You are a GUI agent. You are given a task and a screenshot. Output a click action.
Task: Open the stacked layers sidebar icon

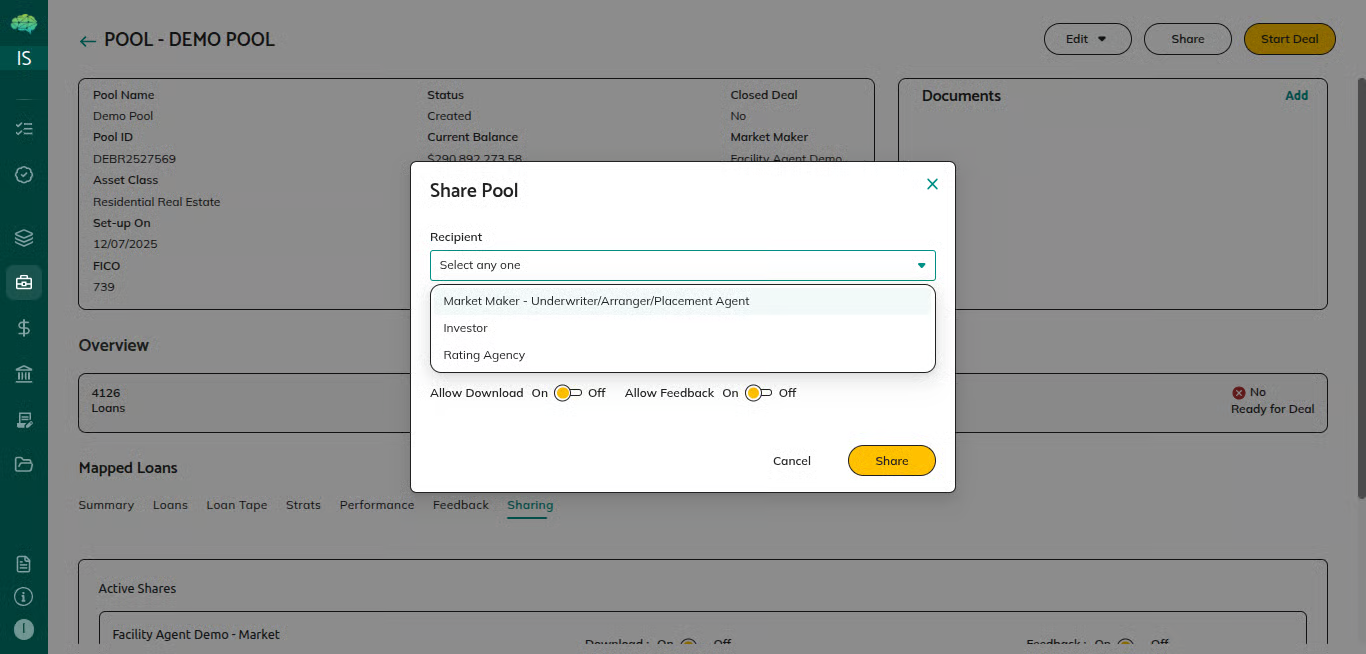click(24, 238)
